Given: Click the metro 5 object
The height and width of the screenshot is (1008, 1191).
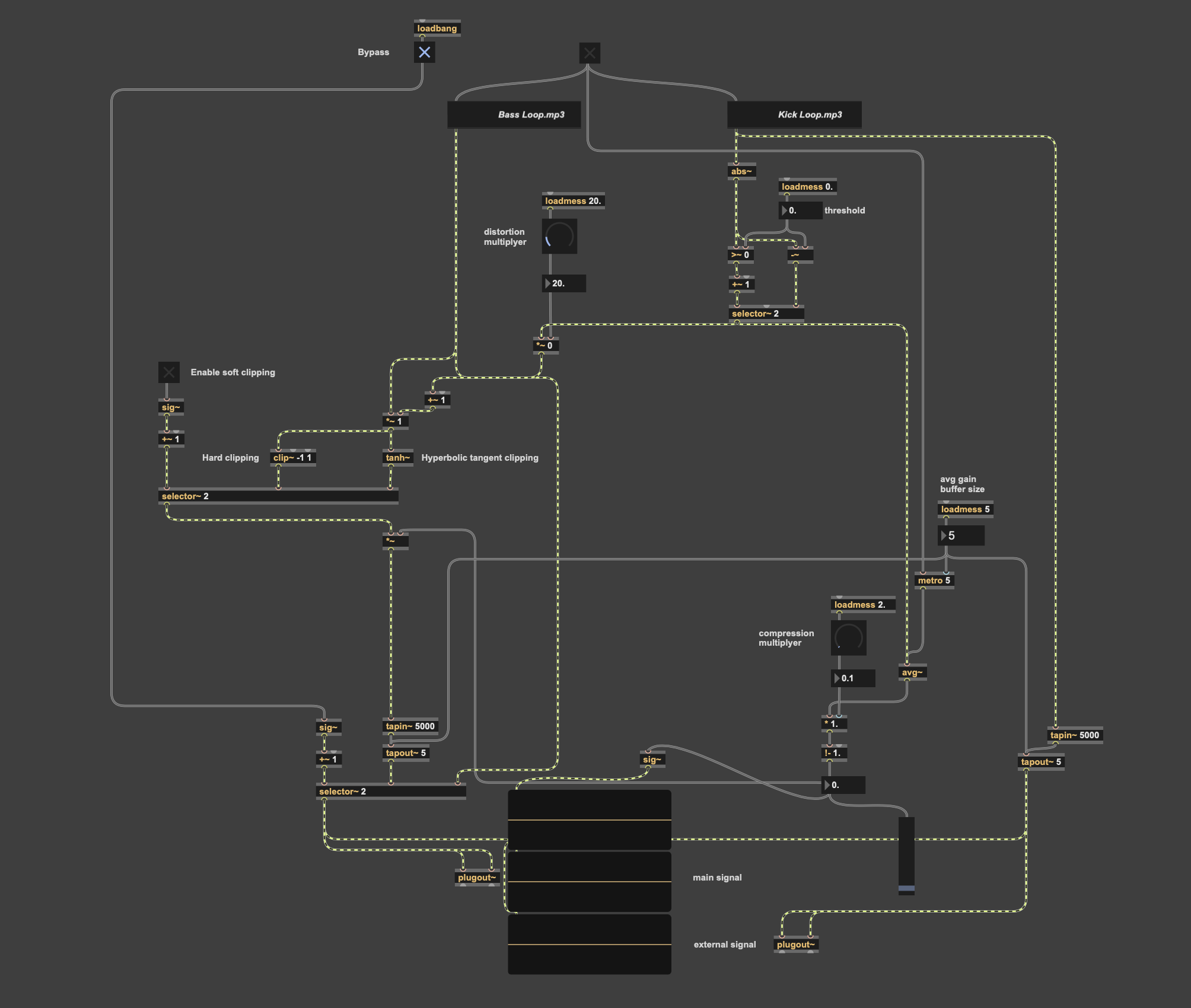Looking at the screenshot, I should (x=934, y=580).
